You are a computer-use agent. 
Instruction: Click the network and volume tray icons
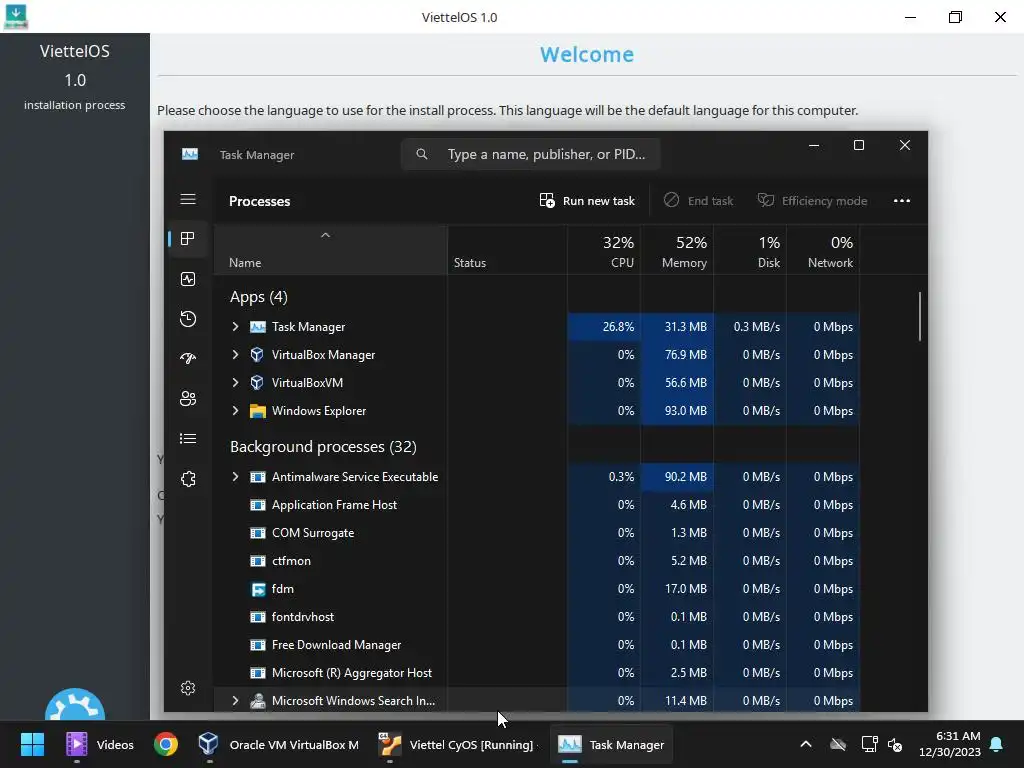[882, 744]
